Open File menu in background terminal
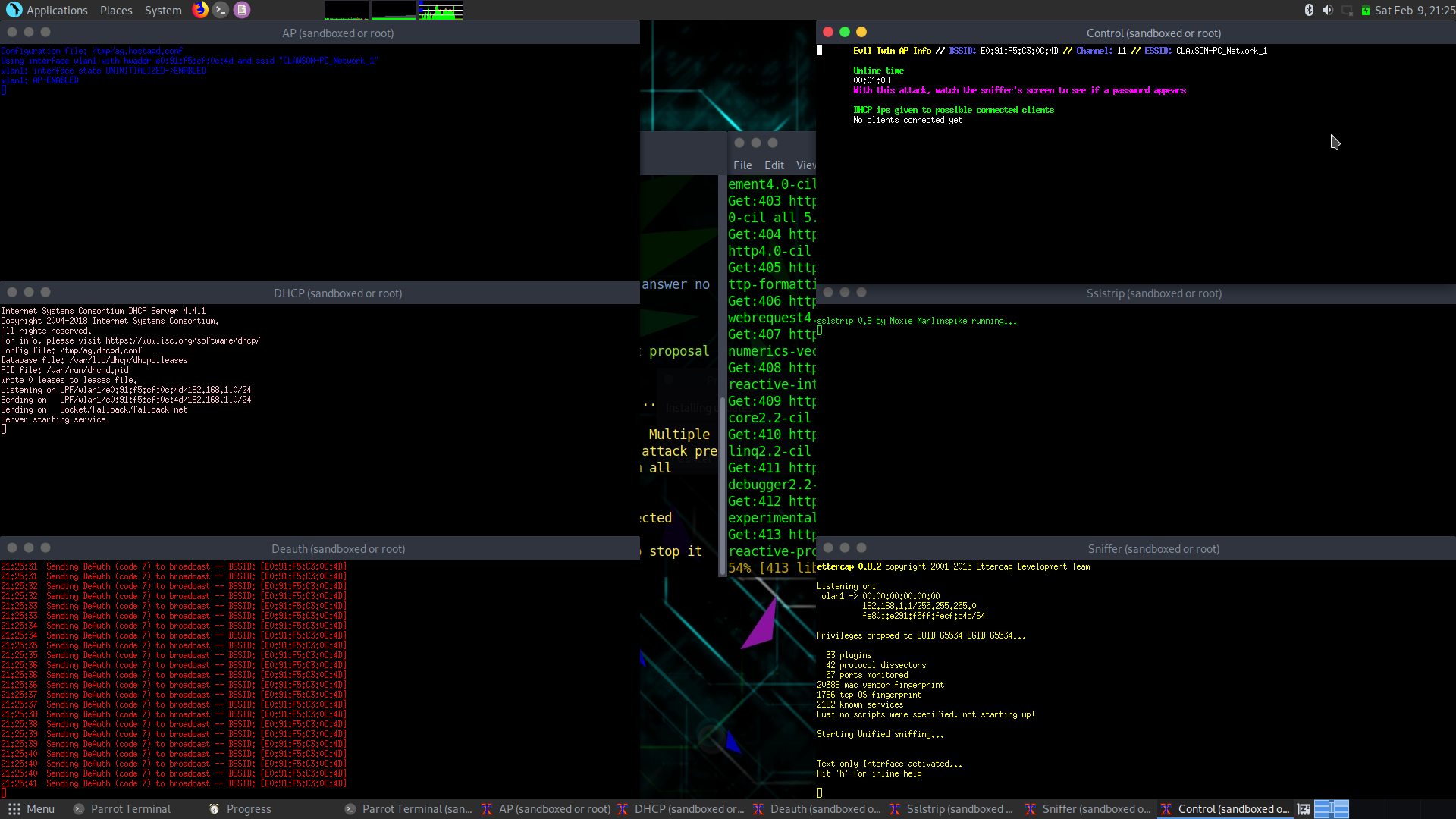This screenshot has height=819, width=1456. (x=742, y=165)
